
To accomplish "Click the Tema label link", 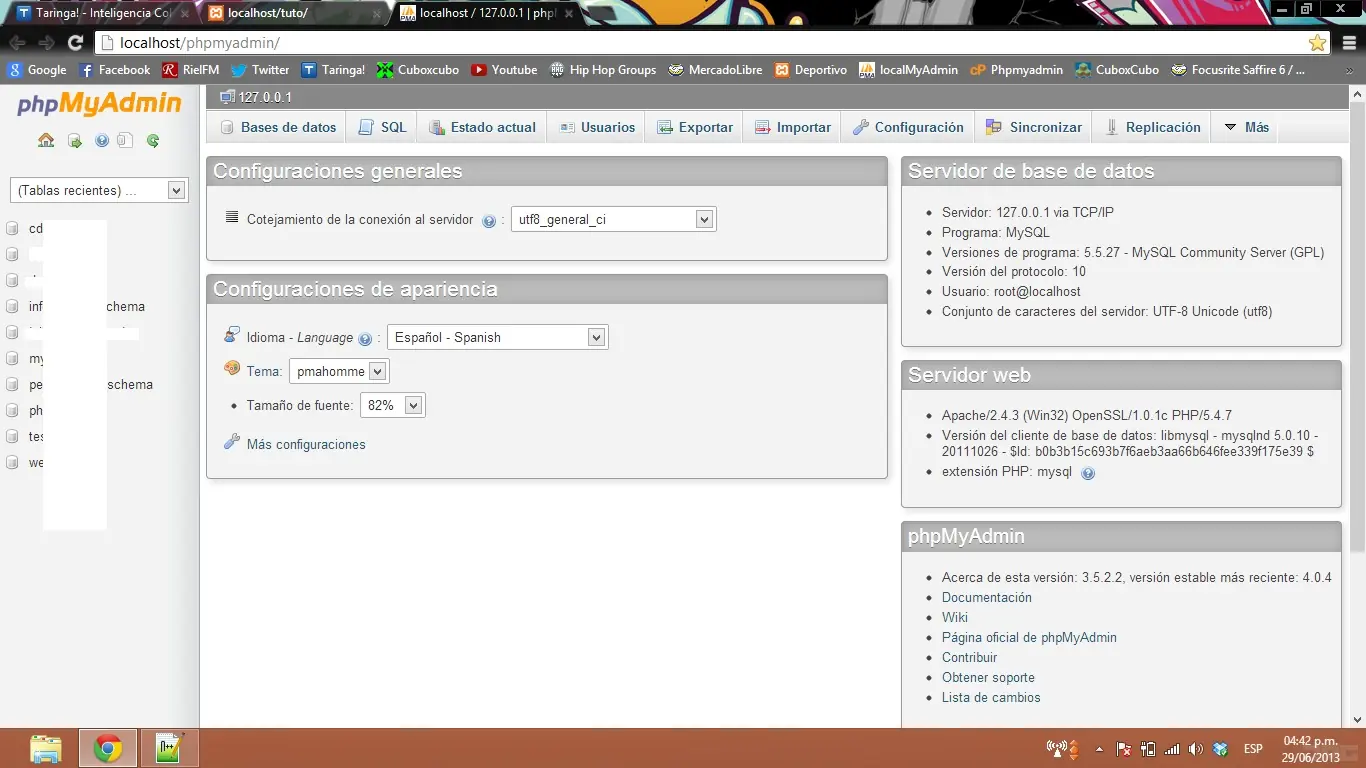I will tap(264, 372).
